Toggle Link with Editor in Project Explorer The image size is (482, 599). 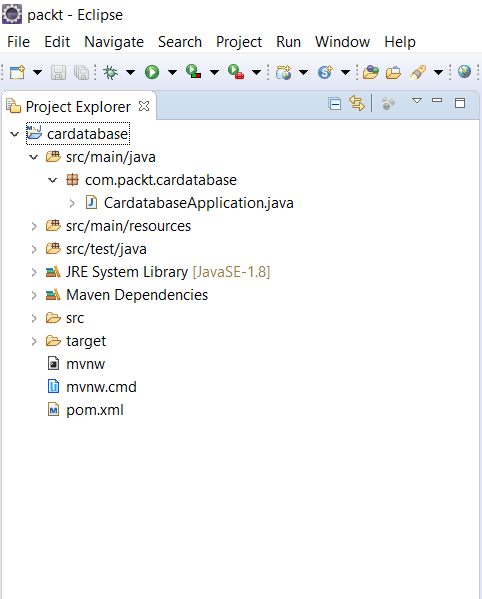click(357, 103)
